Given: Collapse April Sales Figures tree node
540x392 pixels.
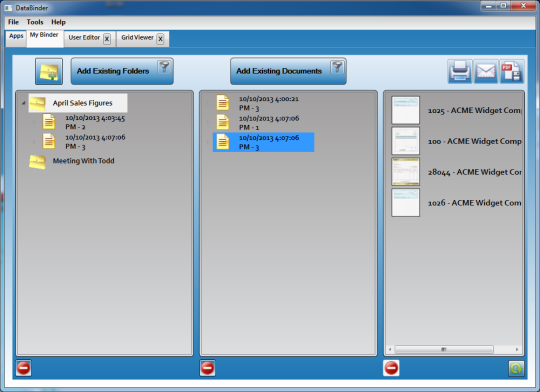Looking at the screenshot, I should tap(23, 103).
